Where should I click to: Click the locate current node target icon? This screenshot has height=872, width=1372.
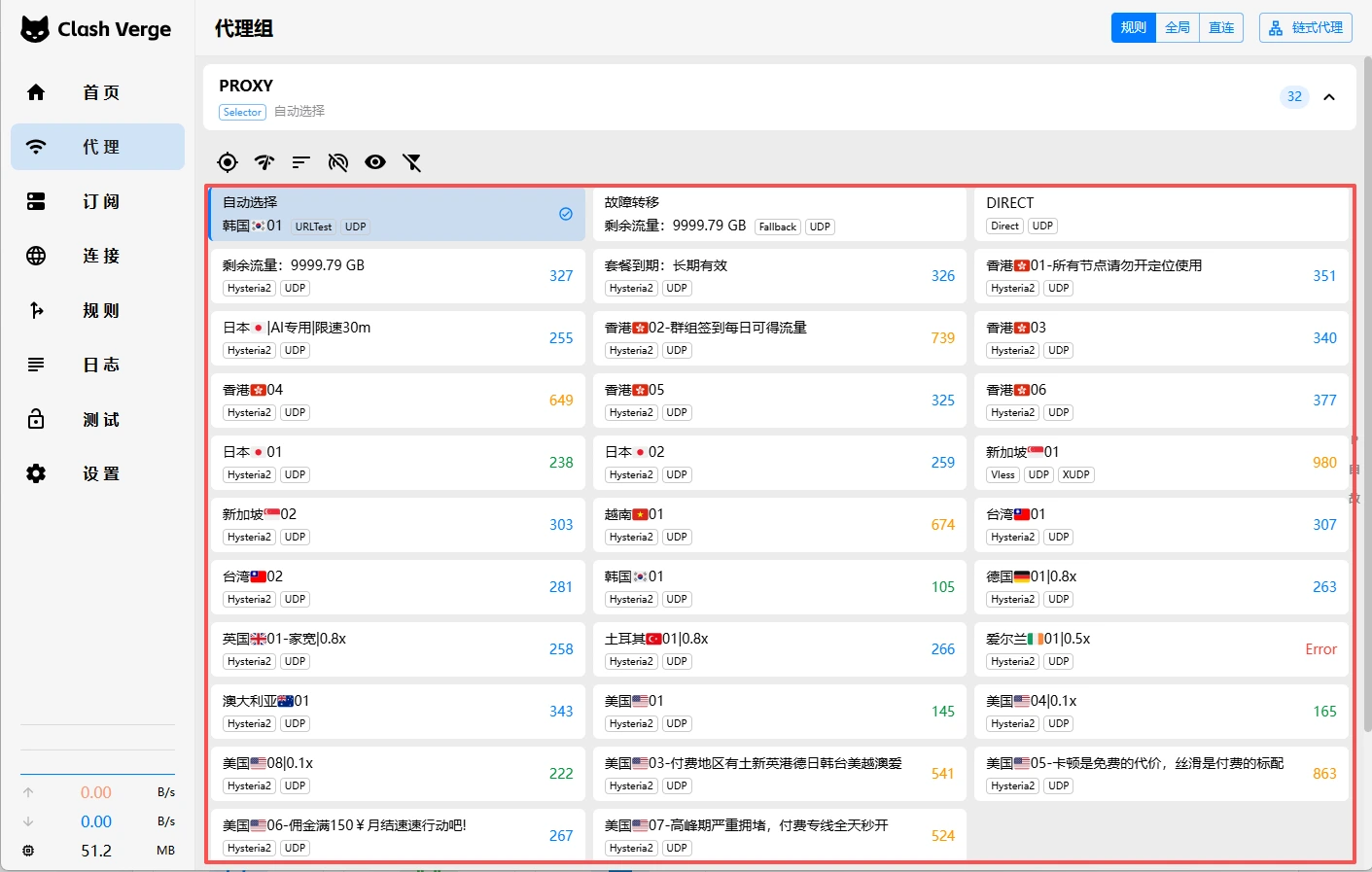tap(228, 162)
